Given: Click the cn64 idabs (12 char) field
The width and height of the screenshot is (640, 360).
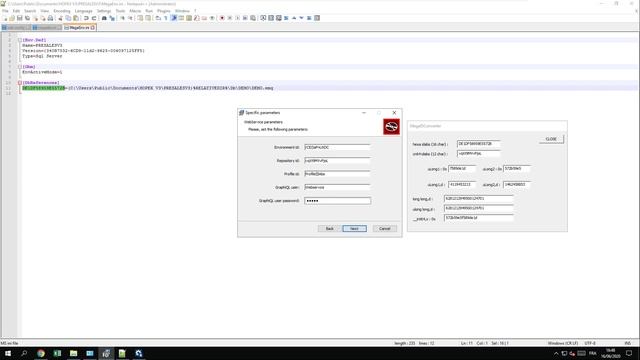Looking at the screenshot, I should pyautogui.click(x=478, y=153).
